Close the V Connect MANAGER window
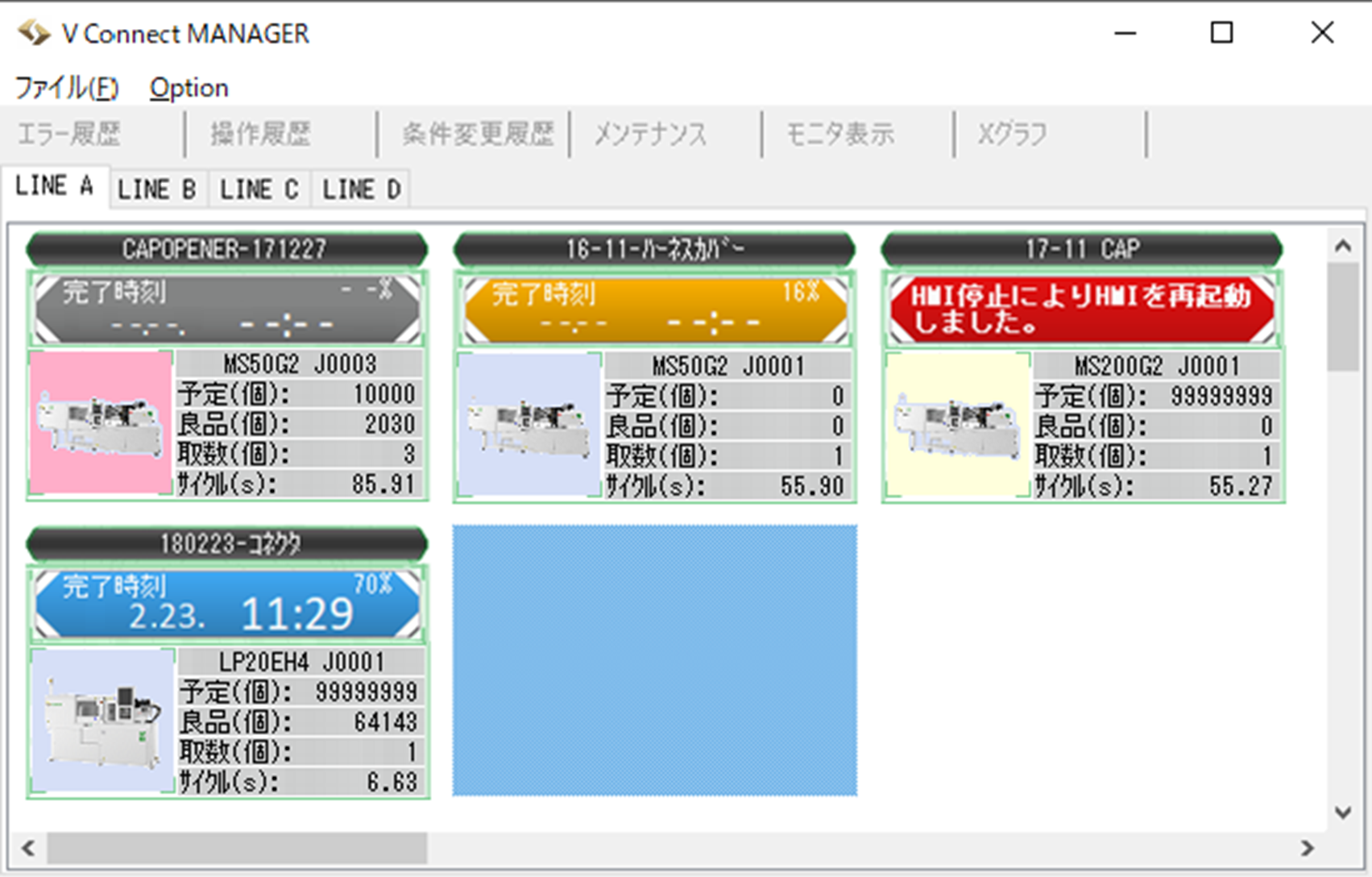This screenshot has height=877, width=1372. (x=1322, y=33)
